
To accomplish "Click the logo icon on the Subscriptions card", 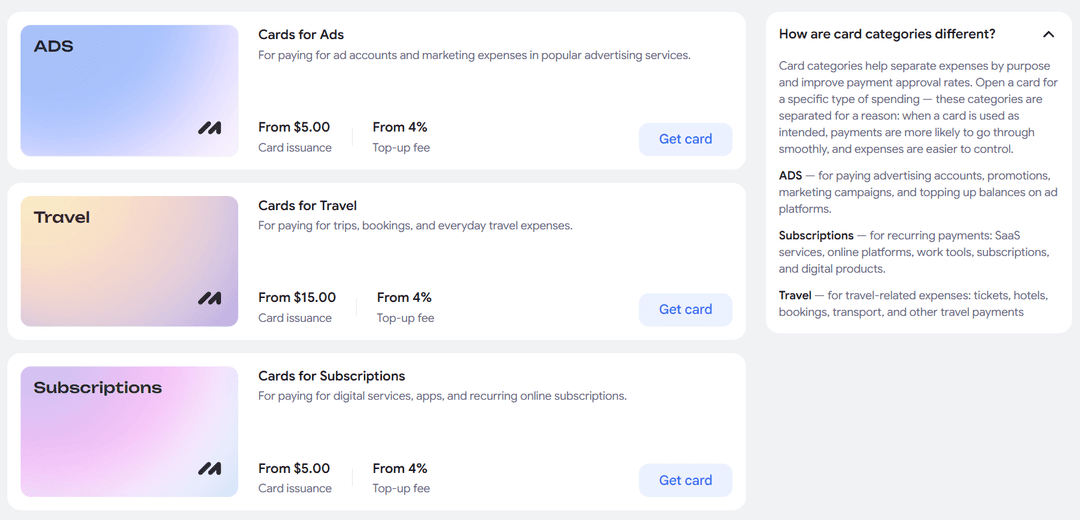I will [209, 469].
